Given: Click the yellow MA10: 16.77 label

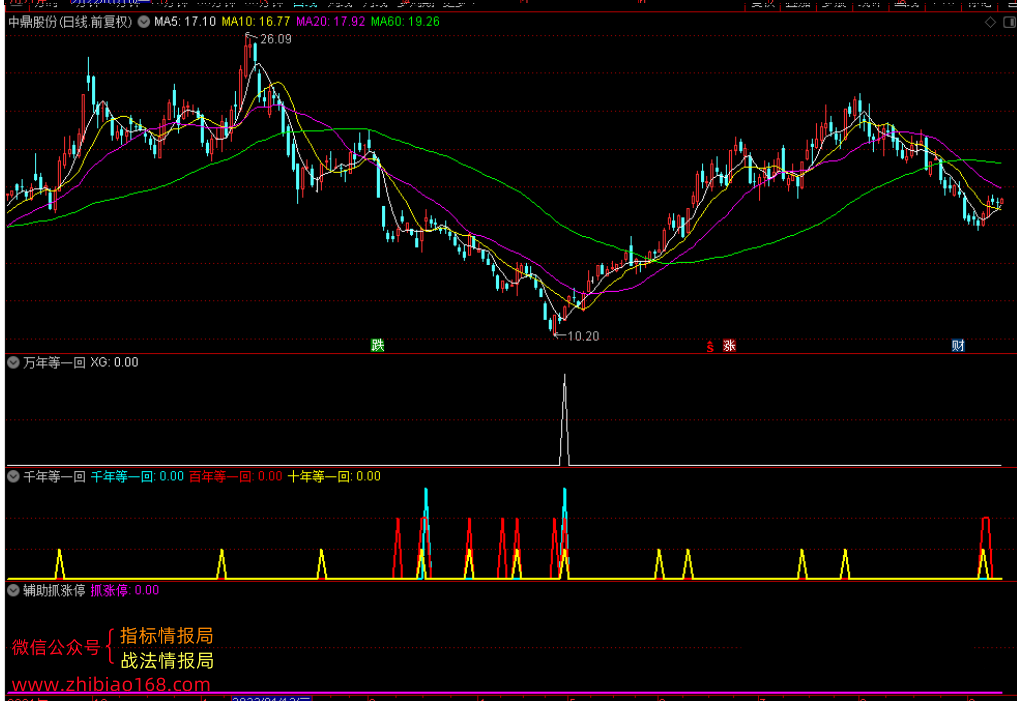Looking at the screenshot, I should point(256,22).
